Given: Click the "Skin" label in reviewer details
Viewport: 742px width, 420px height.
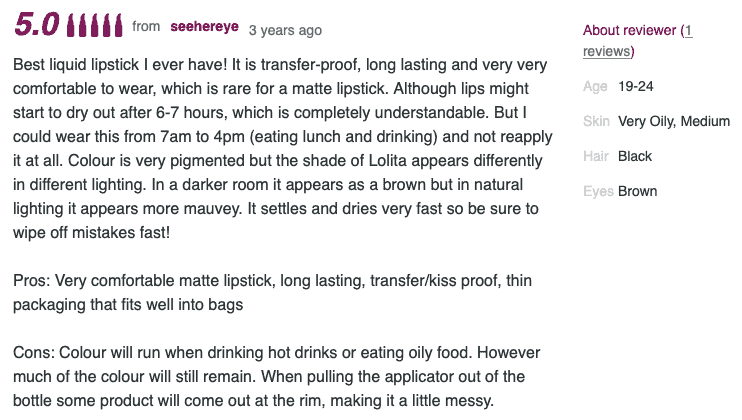Looking at the screenshot, I should pos(596,122).
